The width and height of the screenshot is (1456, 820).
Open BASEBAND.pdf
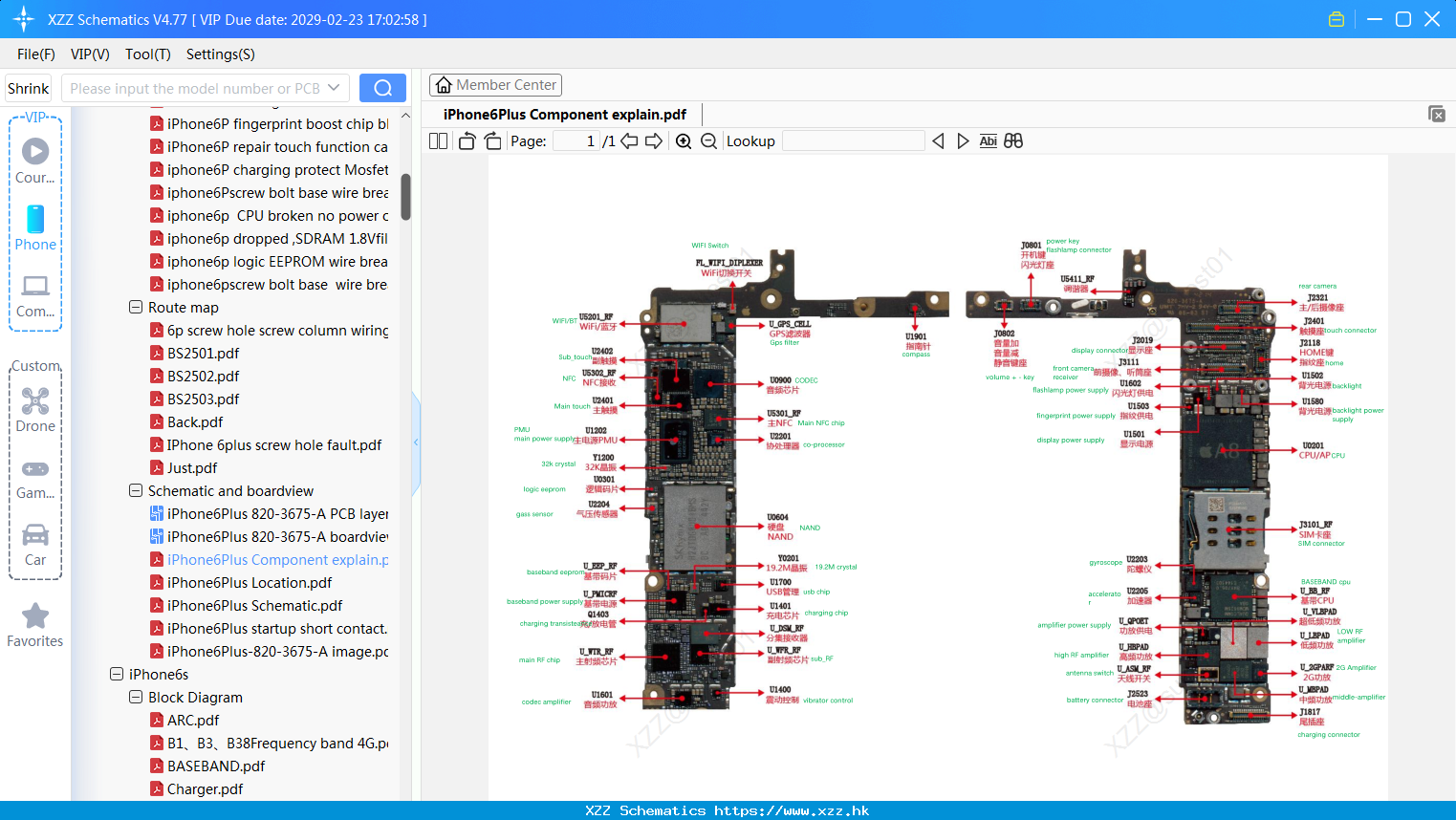(x=207, y=766)
